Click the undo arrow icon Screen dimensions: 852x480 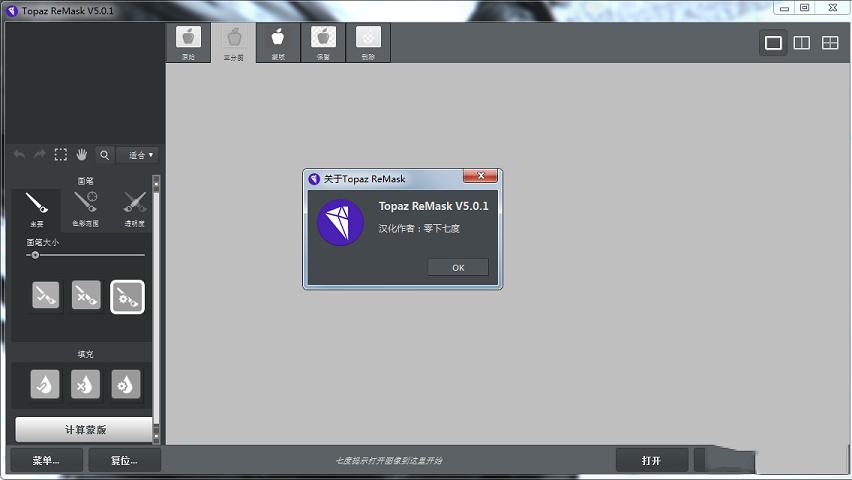19,155
